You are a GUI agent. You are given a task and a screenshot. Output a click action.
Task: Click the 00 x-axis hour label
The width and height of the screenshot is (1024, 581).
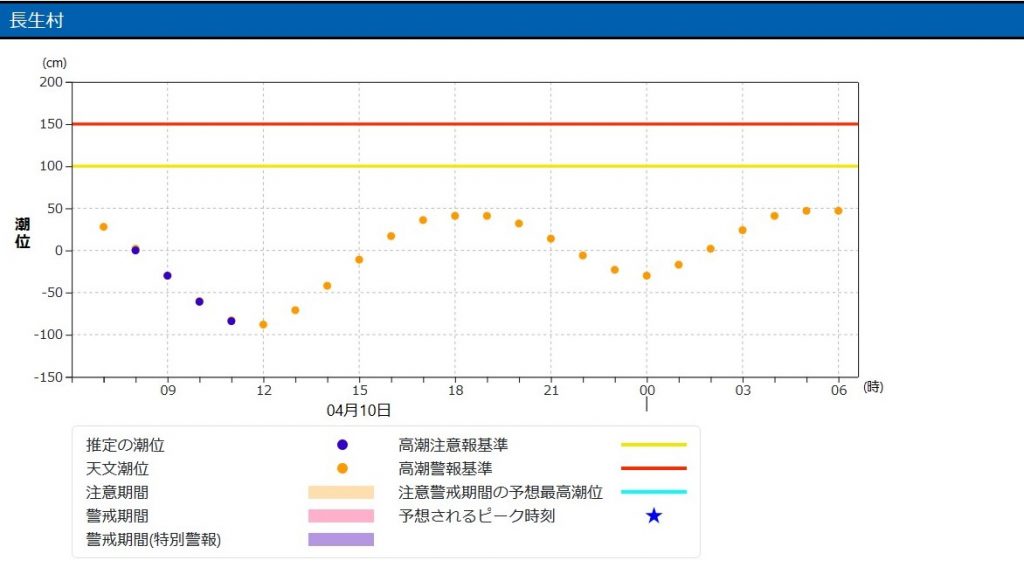tap(647, 390)
